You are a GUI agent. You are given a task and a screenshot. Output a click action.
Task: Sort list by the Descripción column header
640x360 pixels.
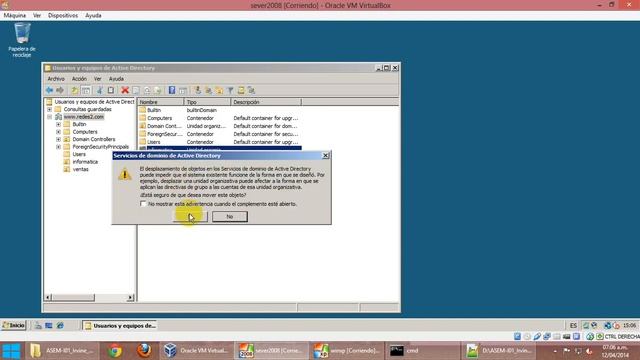(x=266, y=102)
